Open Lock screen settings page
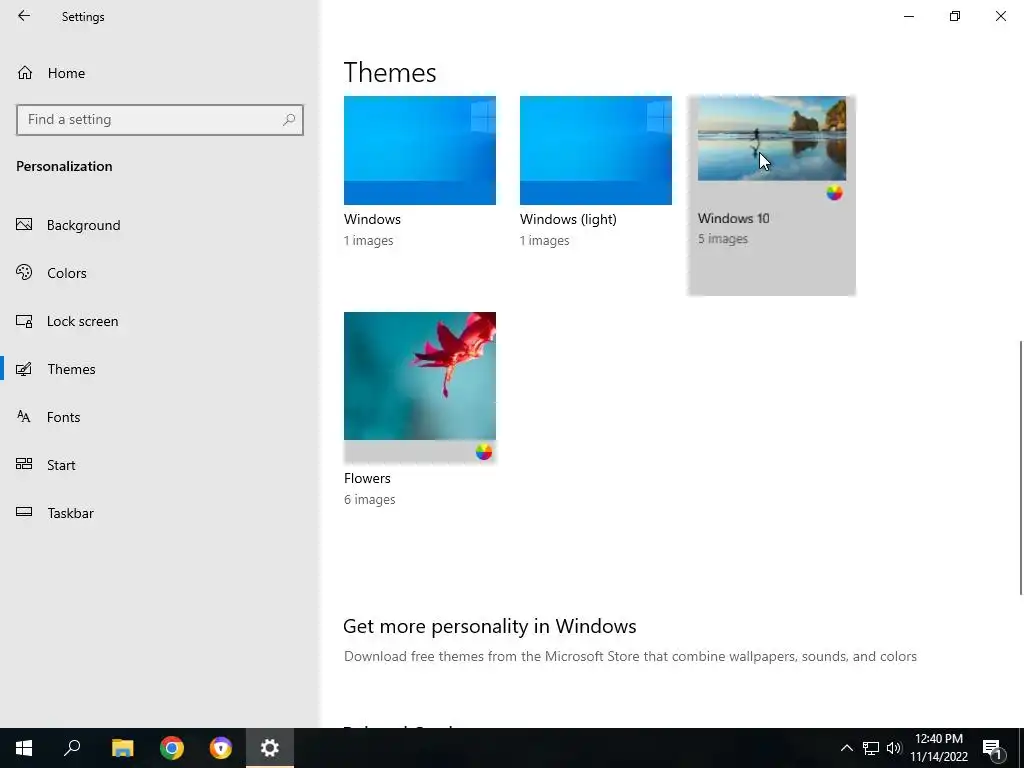This screenshot has height=768, width=1024. pyautogui.click(x=82, y=321)
